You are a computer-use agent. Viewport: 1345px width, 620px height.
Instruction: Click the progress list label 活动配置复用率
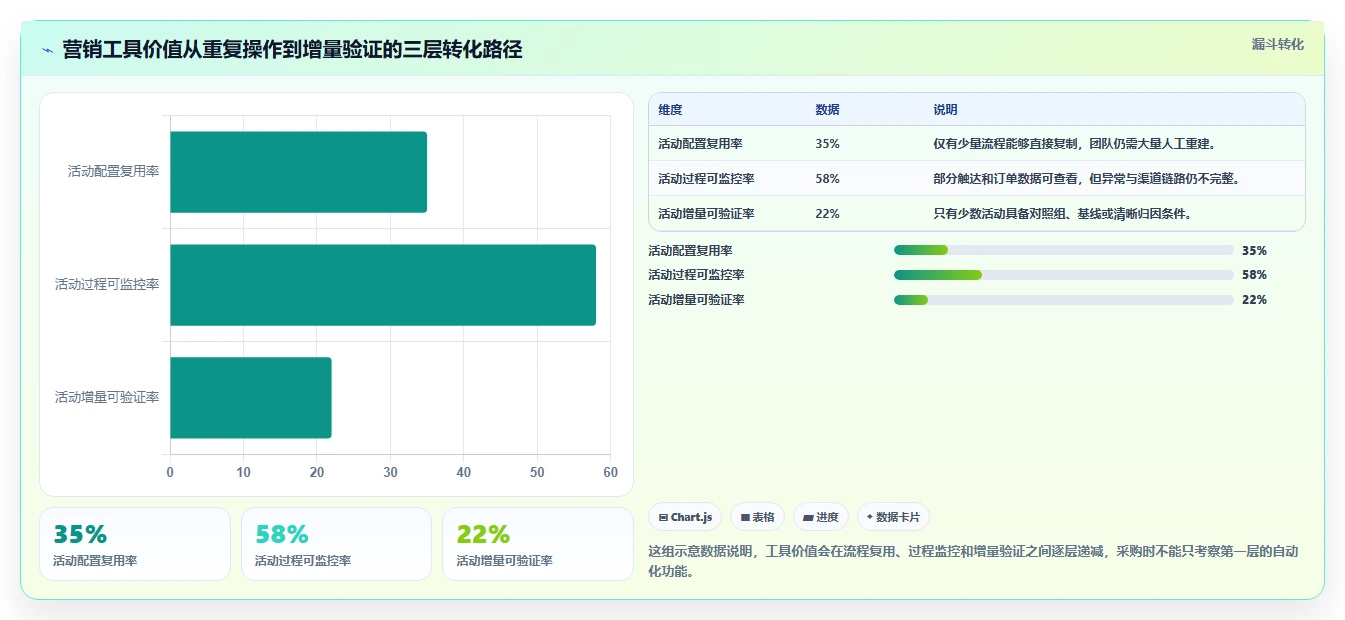click(690, 250)
